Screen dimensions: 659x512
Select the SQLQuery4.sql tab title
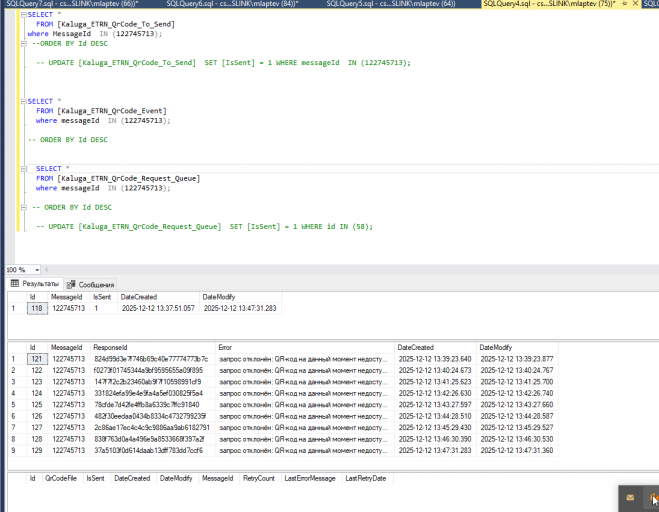[549, 4]
